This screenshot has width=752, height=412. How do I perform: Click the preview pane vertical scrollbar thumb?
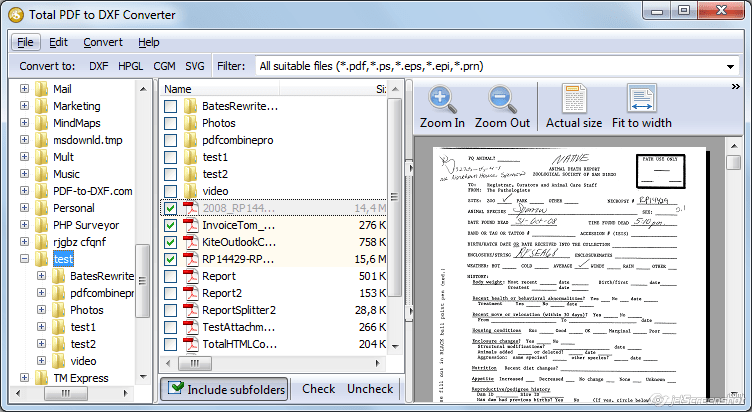(x=734, y=163)
